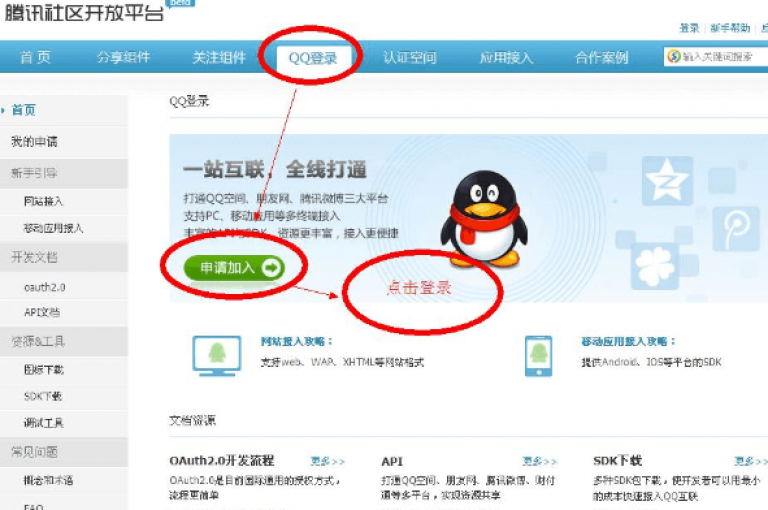This screenshot has width=768, height=510.
Task: Select the QQ登录 navigation tab
Action: [313, 58]
